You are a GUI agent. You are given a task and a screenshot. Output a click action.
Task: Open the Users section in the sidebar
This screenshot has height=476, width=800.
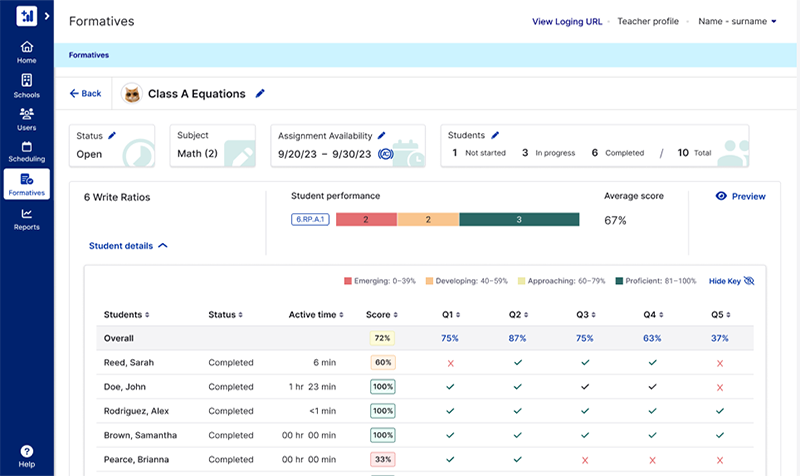click(x=27, y=119)
